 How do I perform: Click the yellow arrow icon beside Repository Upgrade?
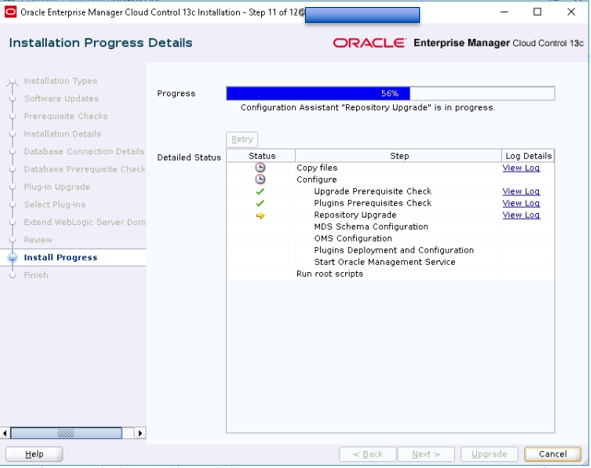pyautogui.click(x=260, y=215)
